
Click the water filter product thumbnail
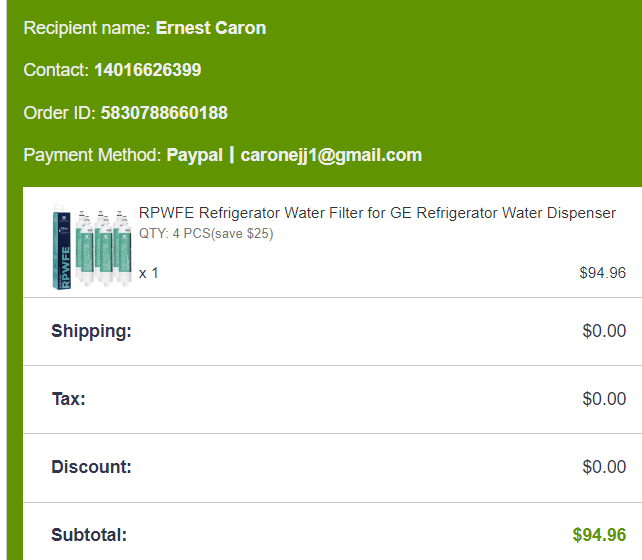(88, 248)
